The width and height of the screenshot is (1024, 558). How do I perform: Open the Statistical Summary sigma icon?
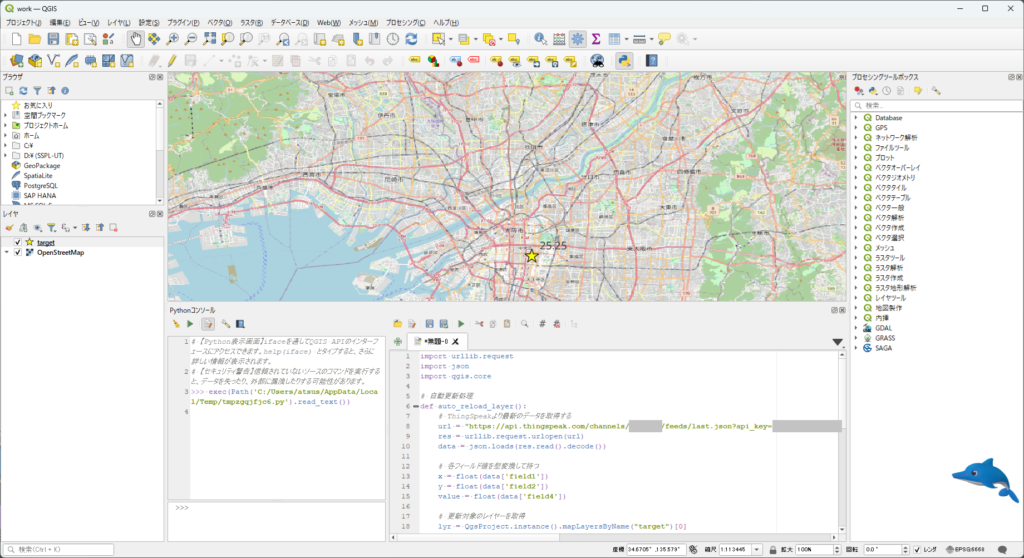(x=596, y=39)
